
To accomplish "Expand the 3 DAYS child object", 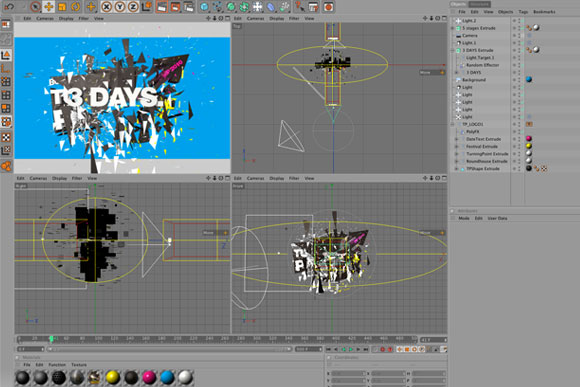I will pyautogui.click(x=456, y=73).
